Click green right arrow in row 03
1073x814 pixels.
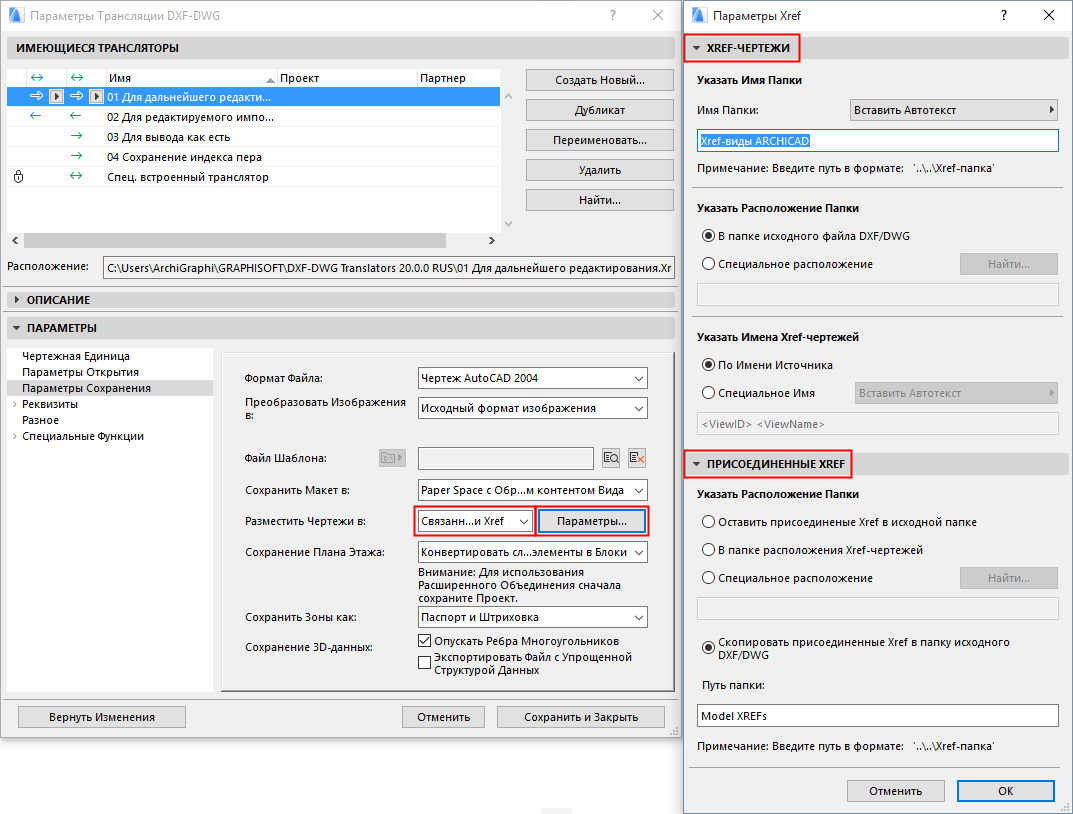click(77, 136)
